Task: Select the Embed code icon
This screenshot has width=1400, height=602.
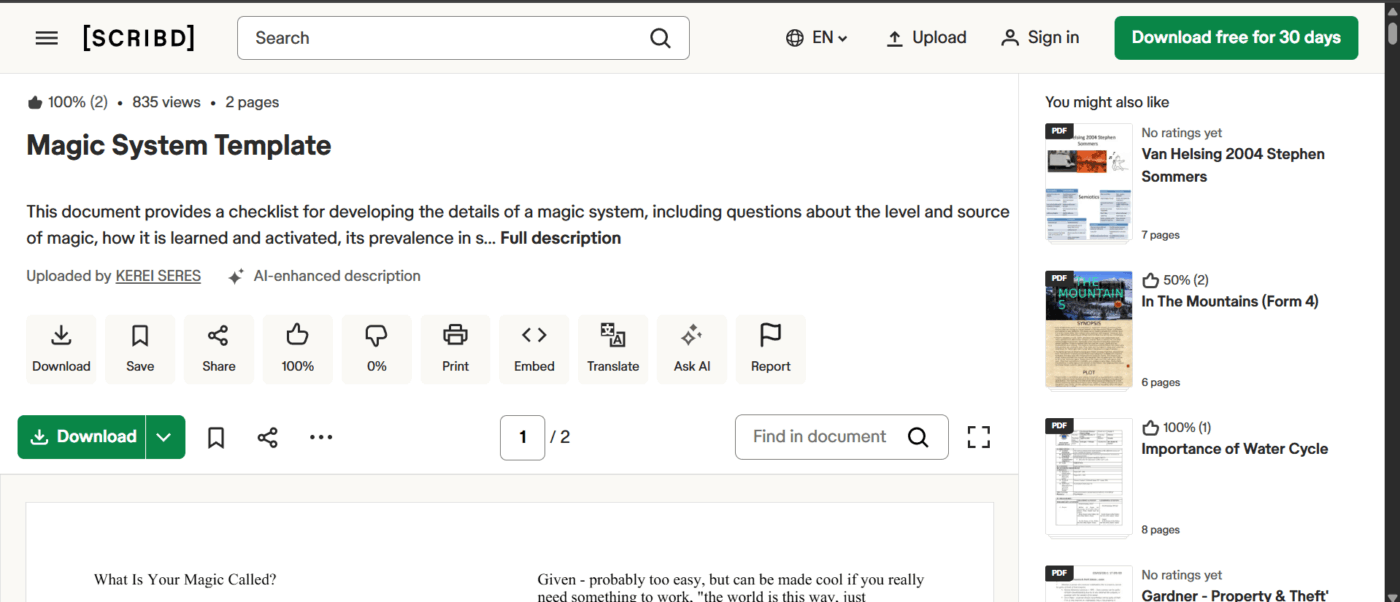Action: [x=534, y=348]
